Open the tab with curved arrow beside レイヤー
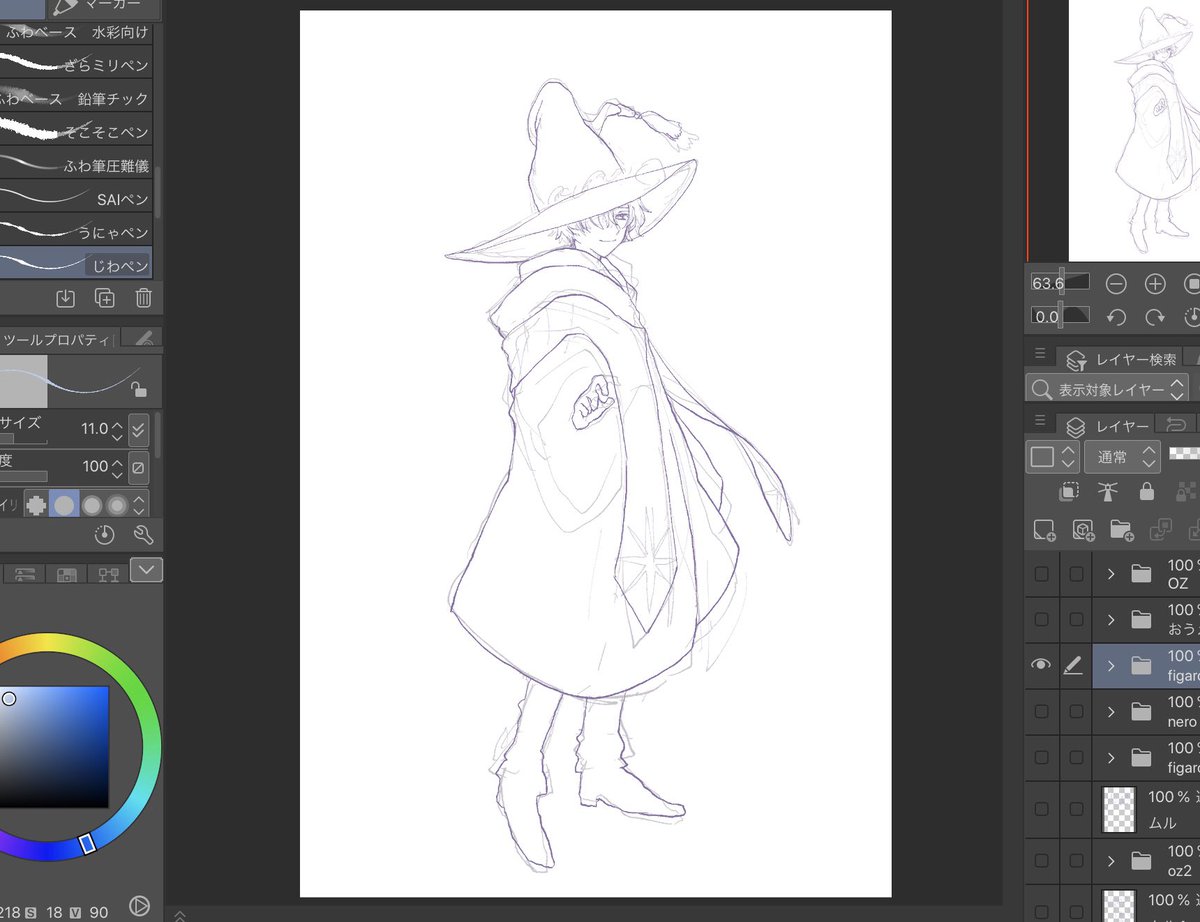The height and width of the screenshot is (922, 1200). click(1177, 424)
